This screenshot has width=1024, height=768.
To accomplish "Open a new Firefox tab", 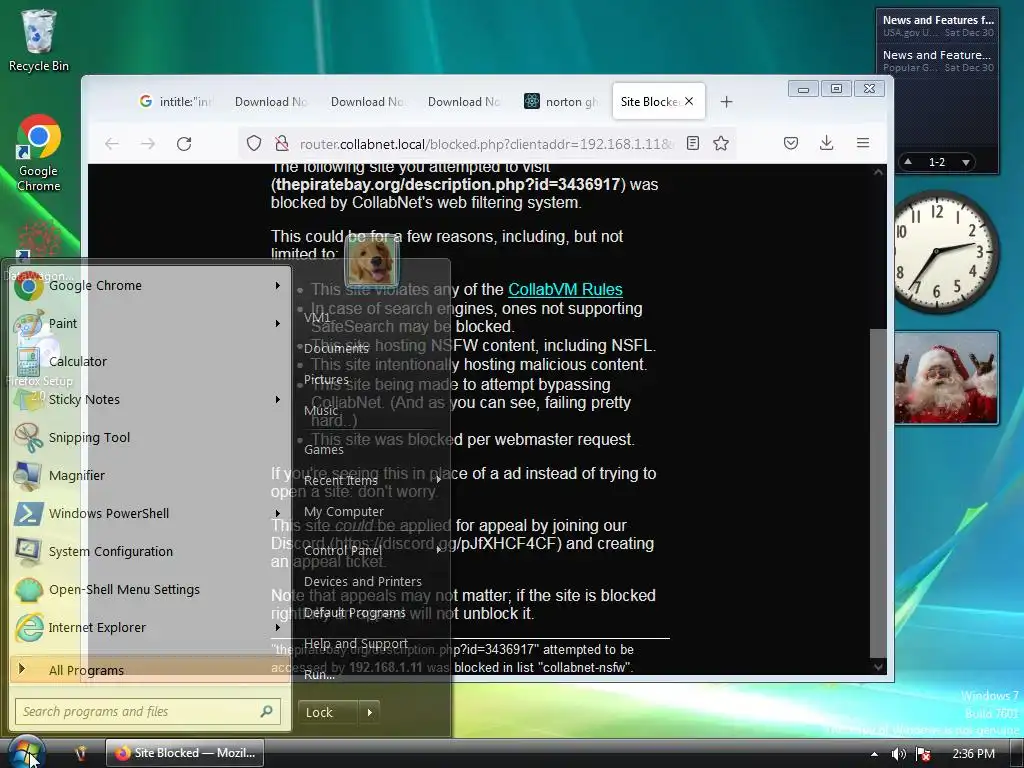I will click(726, 101).
